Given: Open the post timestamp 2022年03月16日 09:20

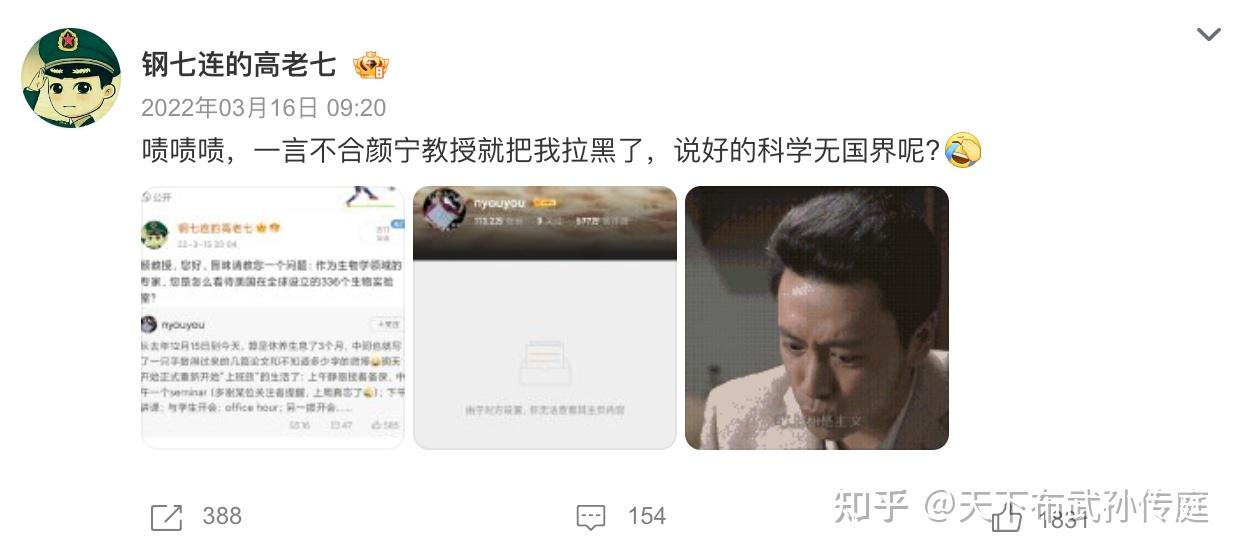Looking at the screenshot, I should pyautogui.click(x=263, y=108).
